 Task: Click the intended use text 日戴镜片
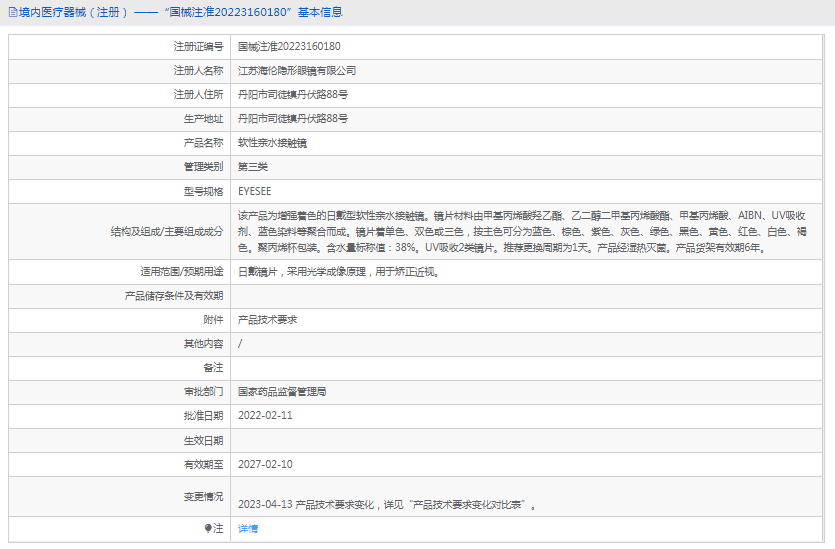click(338, 271)
